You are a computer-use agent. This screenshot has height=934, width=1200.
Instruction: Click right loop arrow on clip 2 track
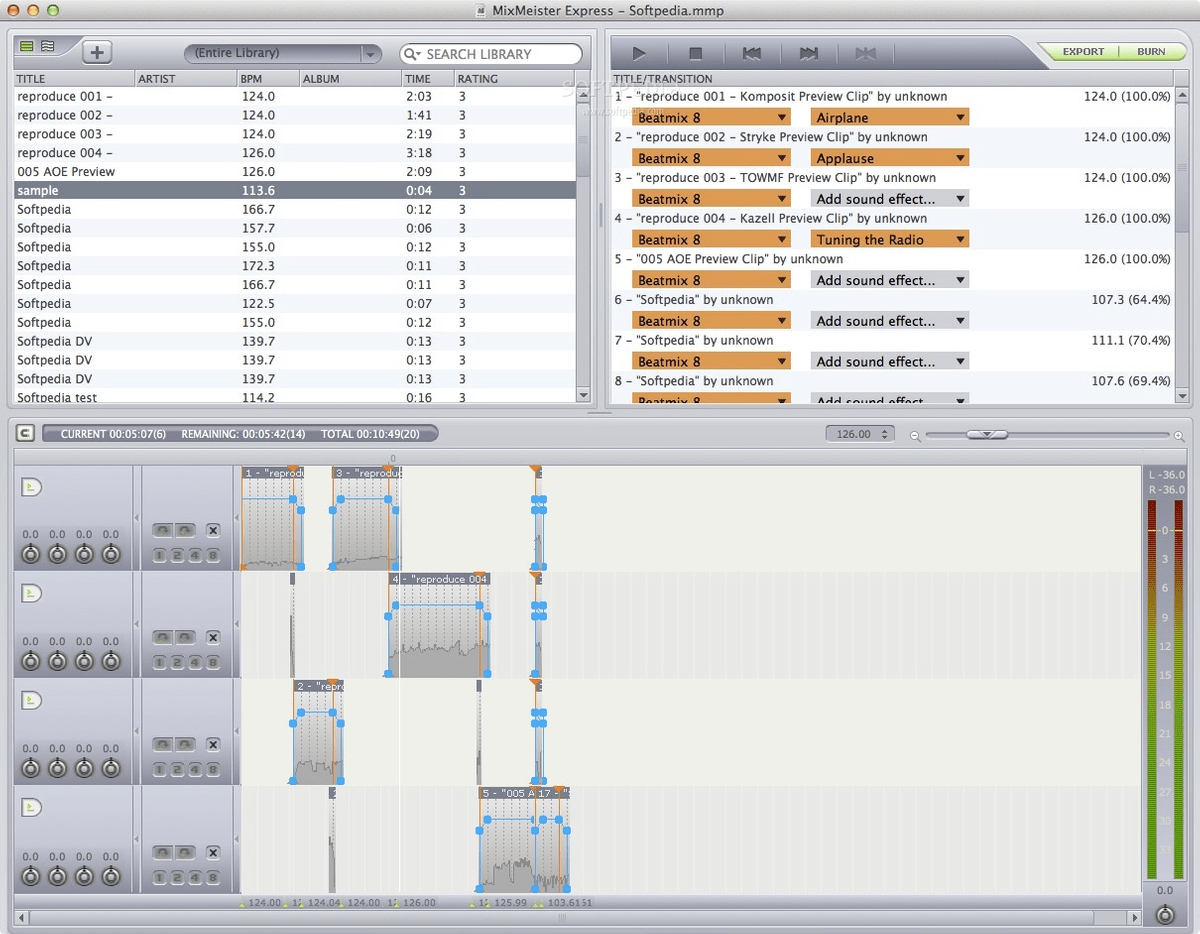(x=186, y=744)
